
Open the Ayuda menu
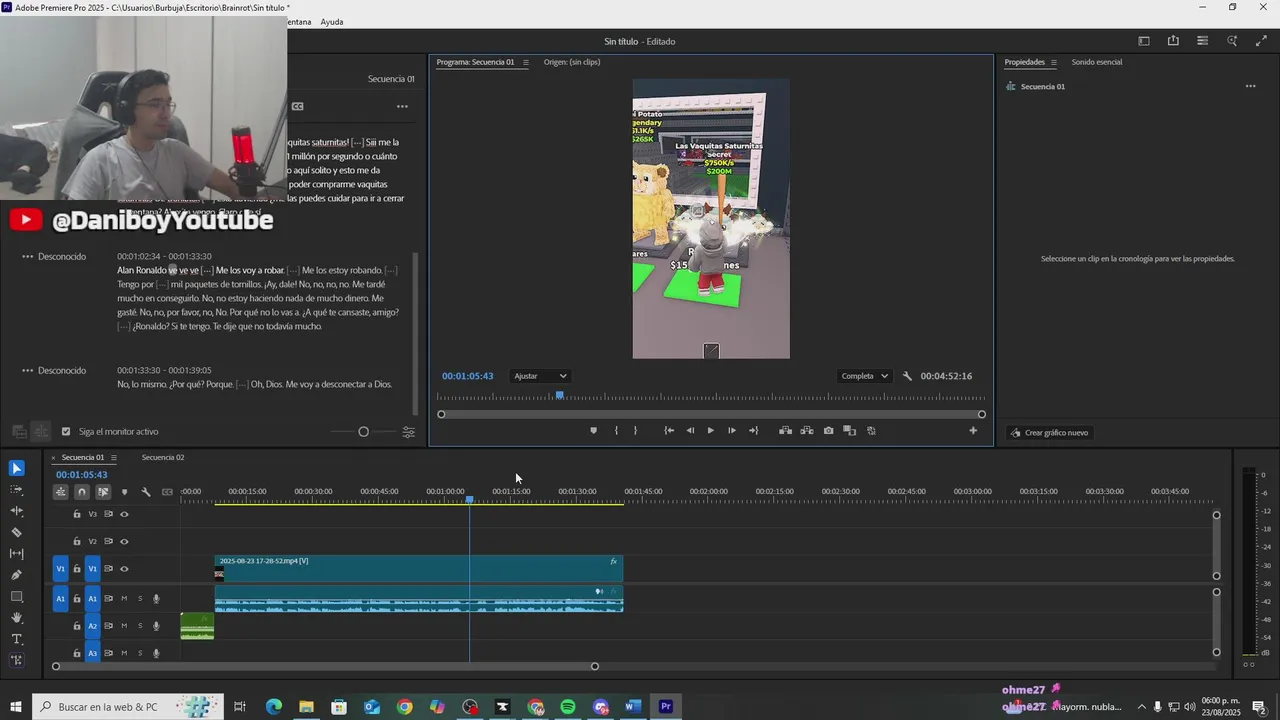coord(332,22)
